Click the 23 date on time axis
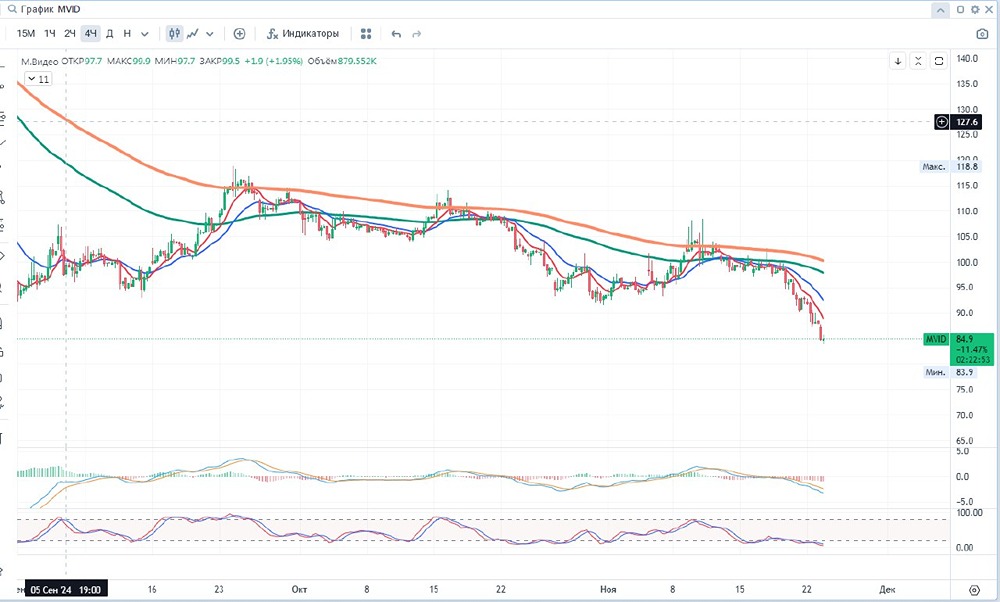The width and height of the screenshot is (1000, 602). click(219, 590)
